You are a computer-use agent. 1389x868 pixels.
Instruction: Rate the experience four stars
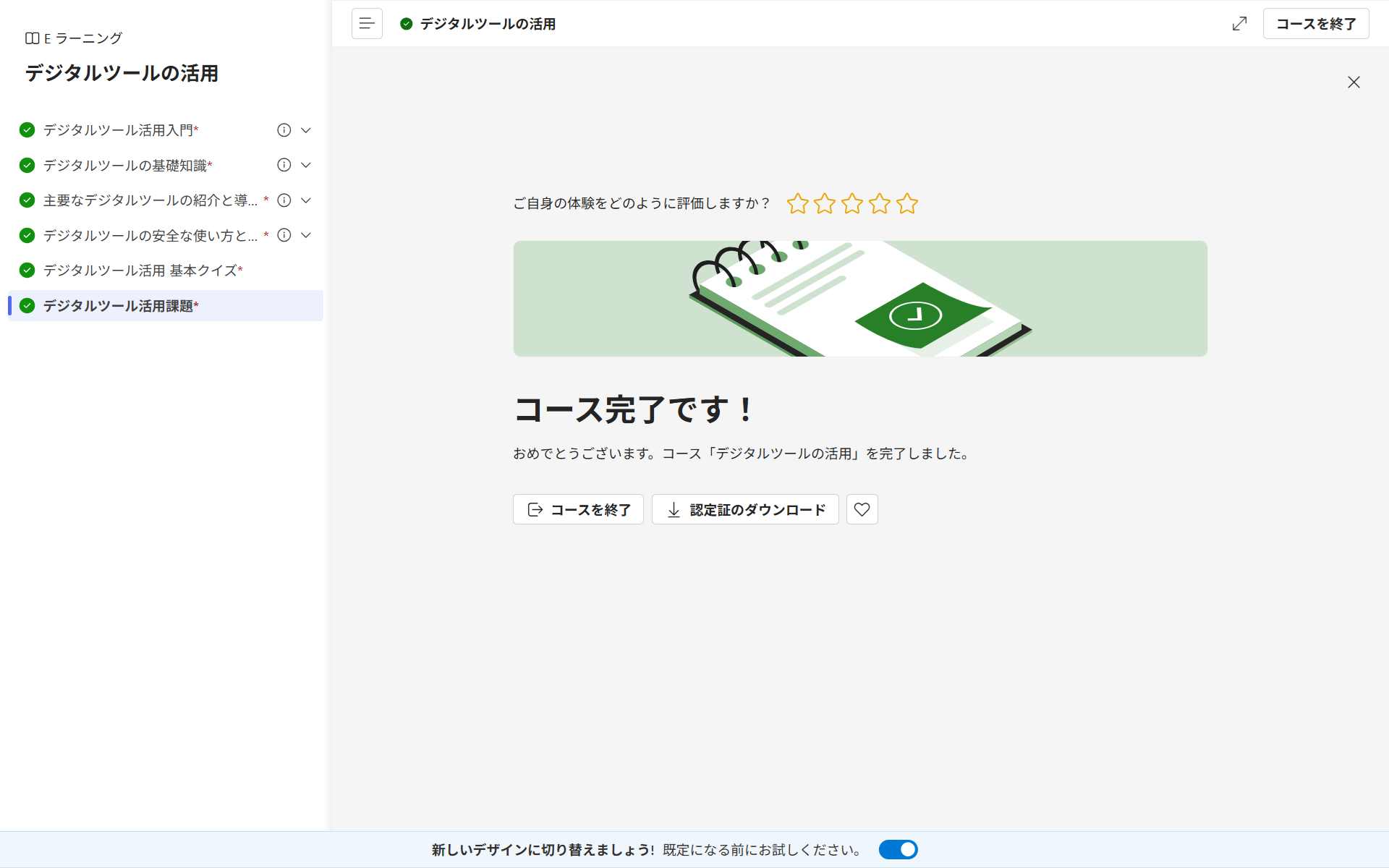(x=880, y=204)
